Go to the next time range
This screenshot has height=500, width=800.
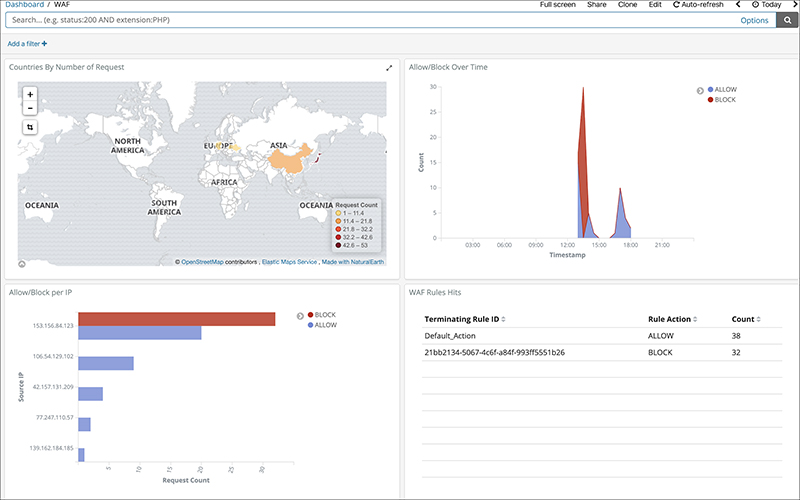794,5
